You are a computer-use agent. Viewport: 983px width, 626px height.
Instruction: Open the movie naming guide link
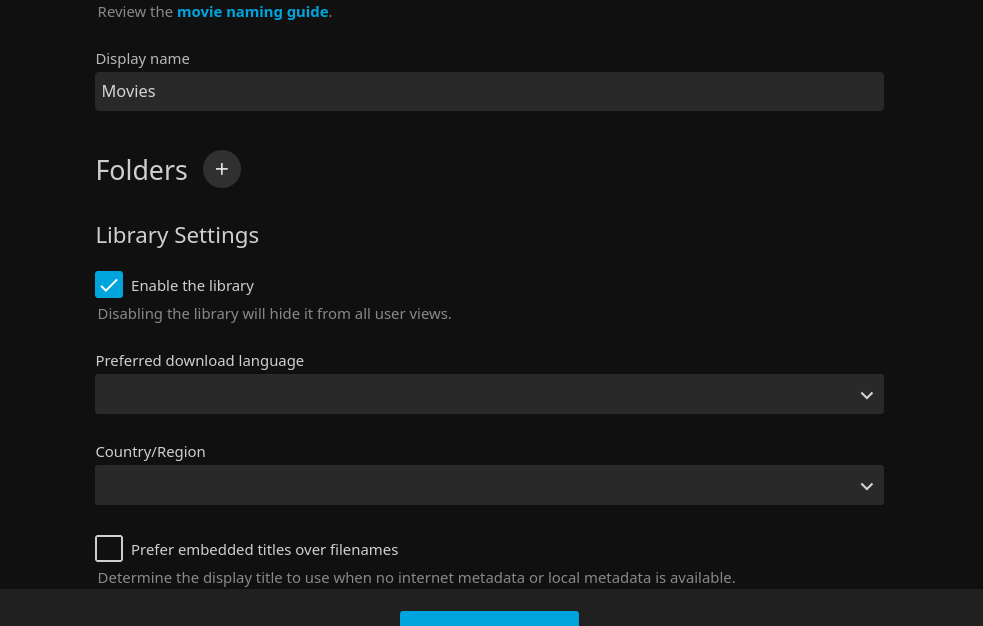point(253,12)
